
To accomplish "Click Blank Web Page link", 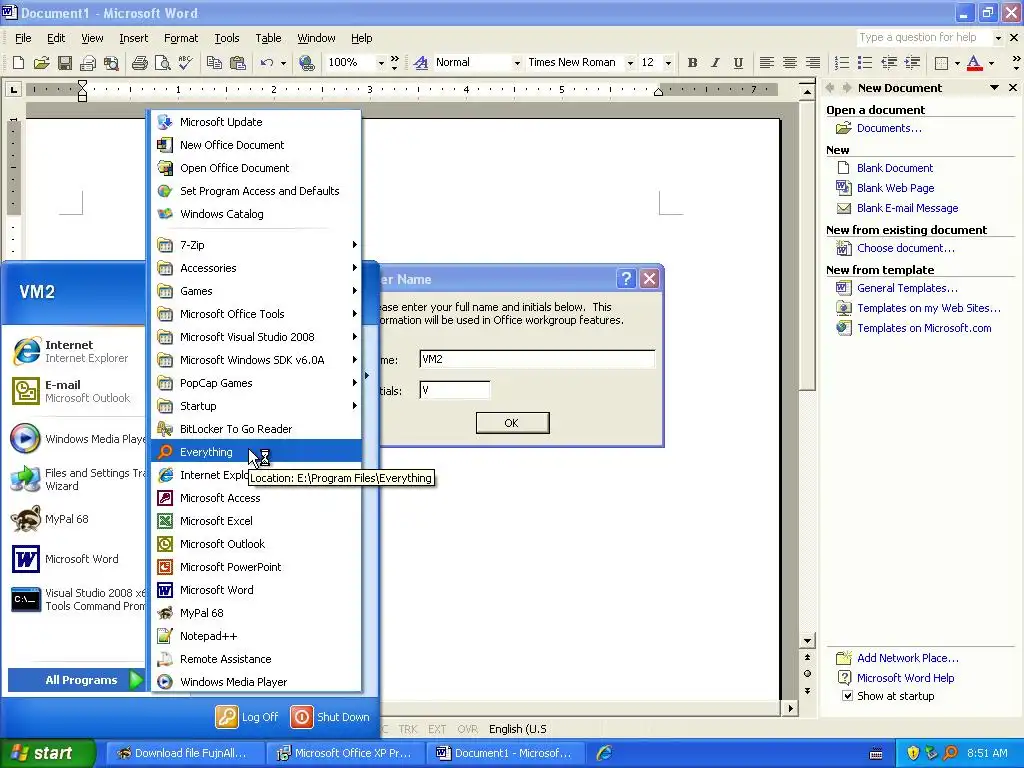I will click(x=895, y=188).
